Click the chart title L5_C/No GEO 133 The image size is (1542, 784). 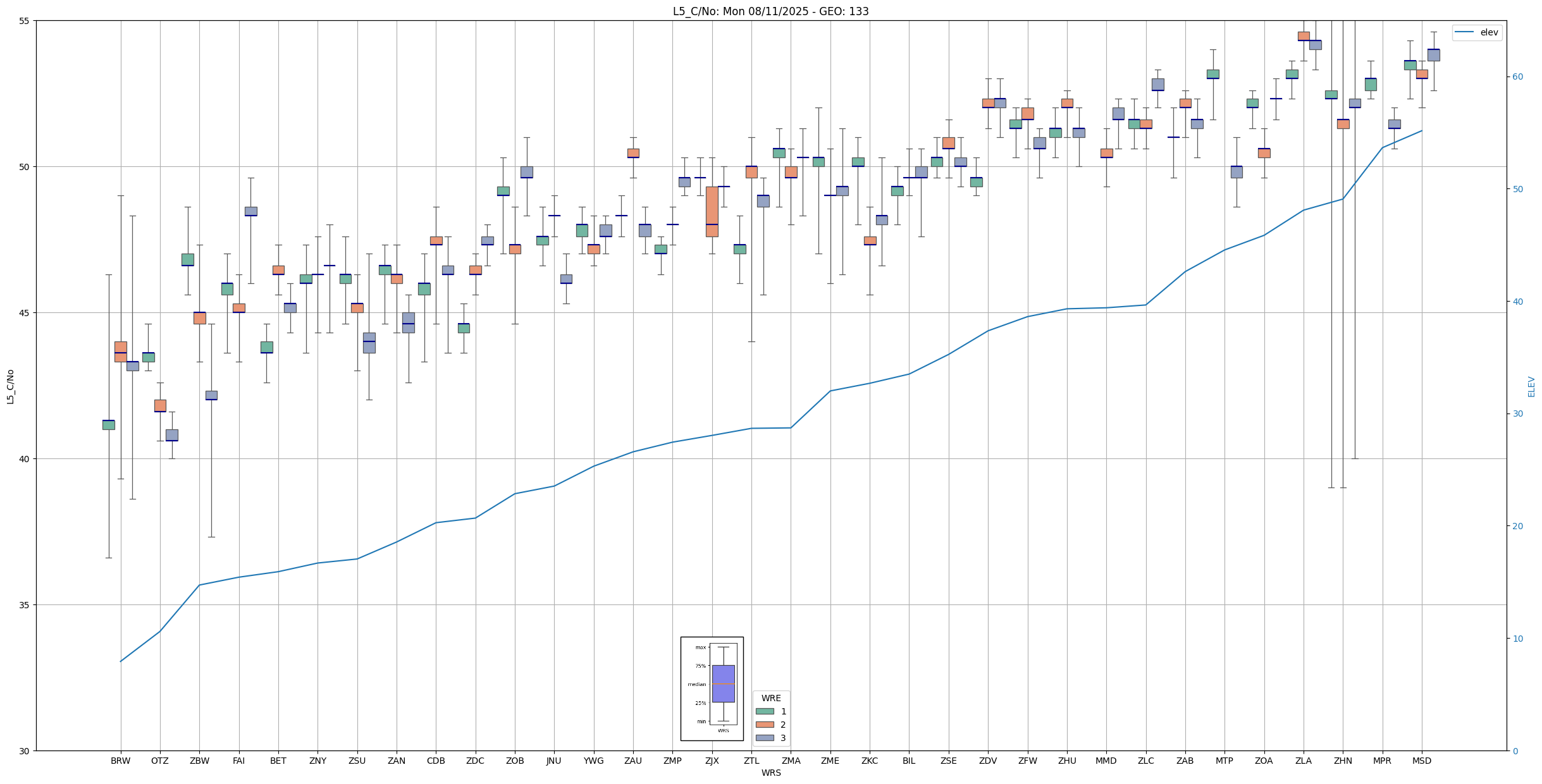[770, 11]
